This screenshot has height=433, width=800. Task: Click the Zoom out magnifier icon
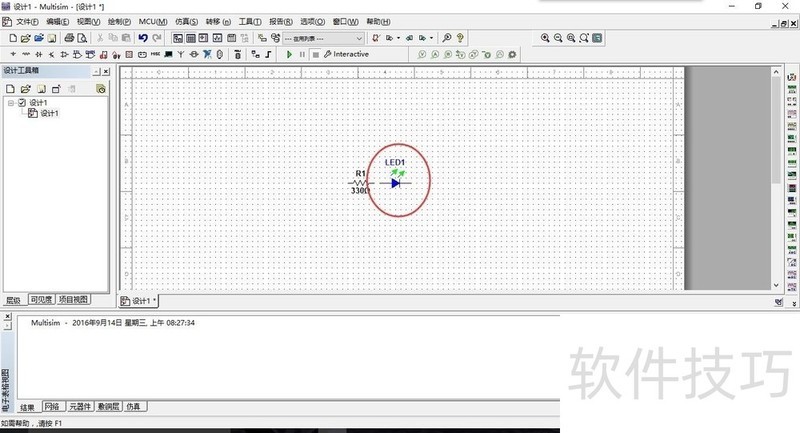click(x=558, y=38)
